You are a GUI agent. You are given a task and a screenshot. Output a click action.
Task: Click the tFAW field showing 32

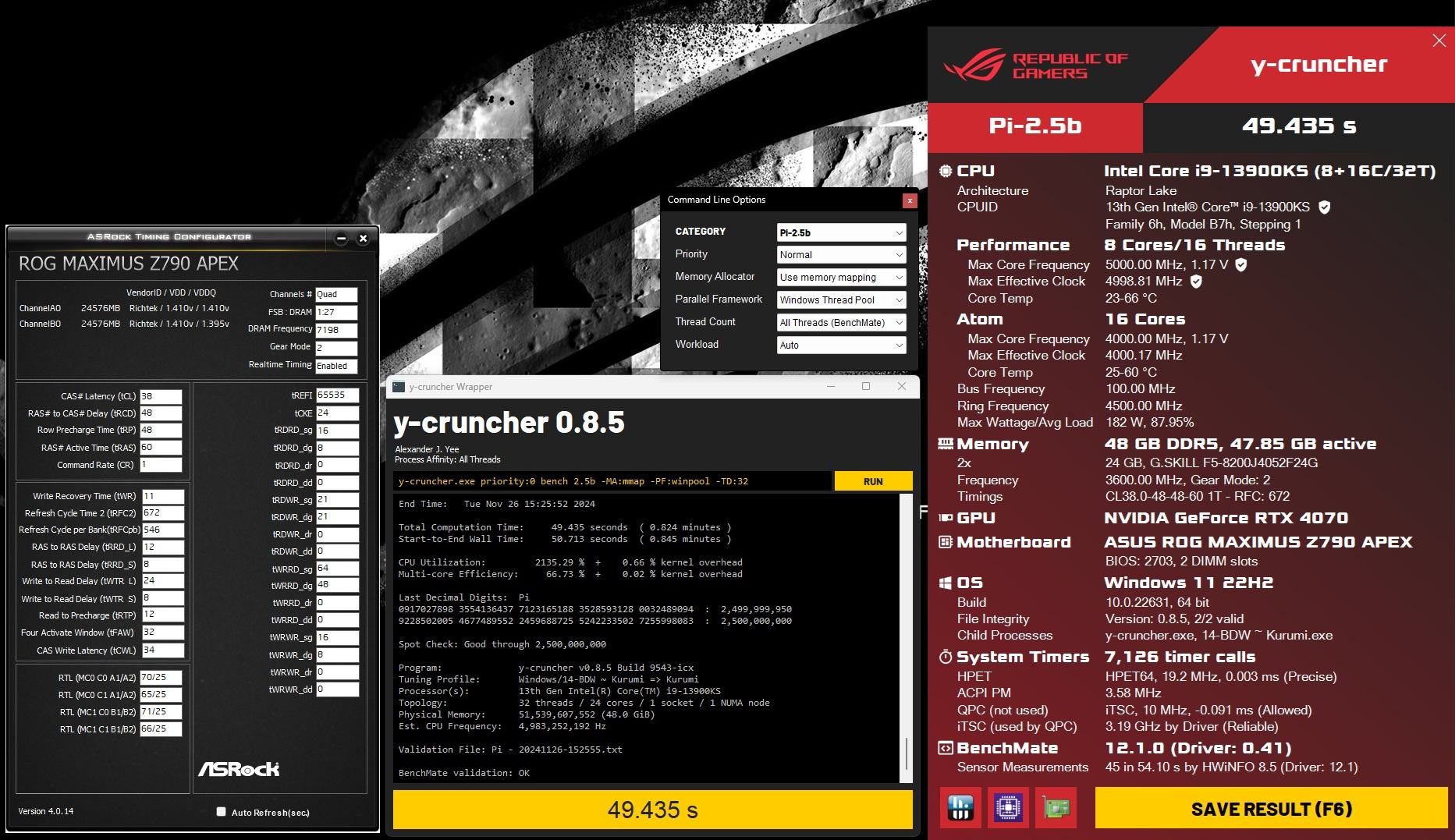tap(163, 633)
